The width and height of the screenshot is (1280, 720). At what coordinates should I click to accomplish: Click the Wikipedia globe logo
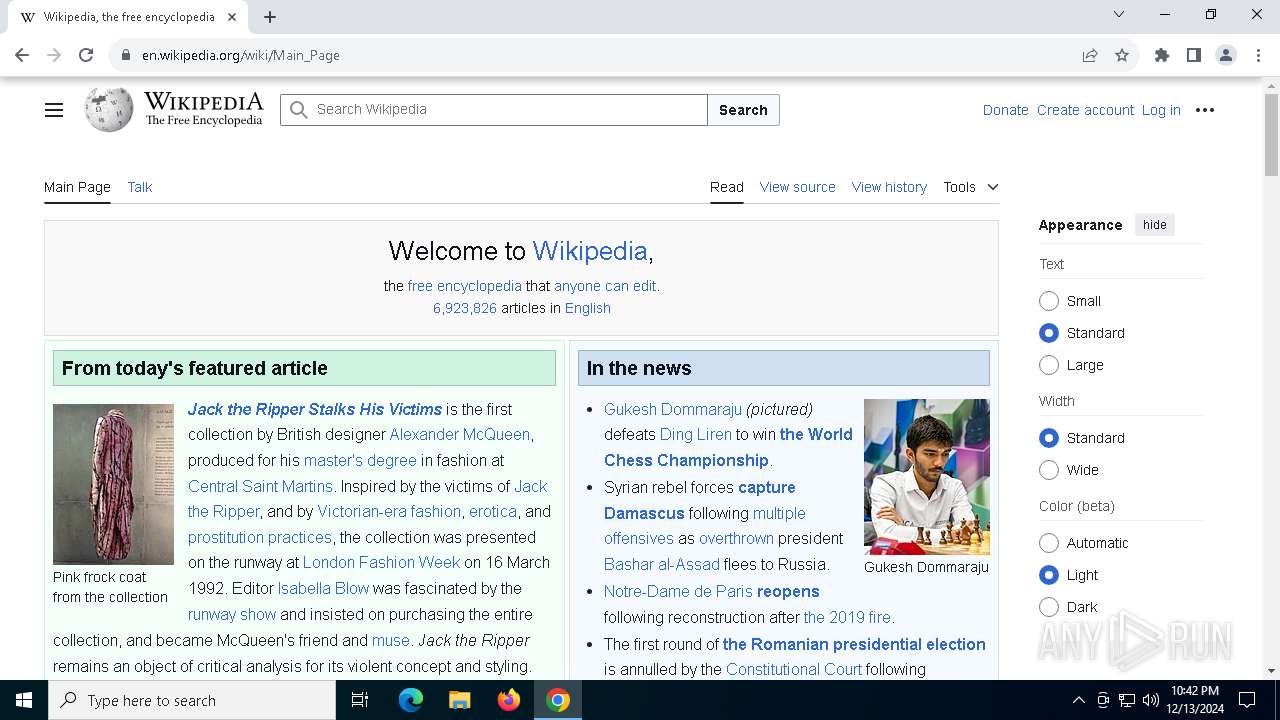click(108, 109)
